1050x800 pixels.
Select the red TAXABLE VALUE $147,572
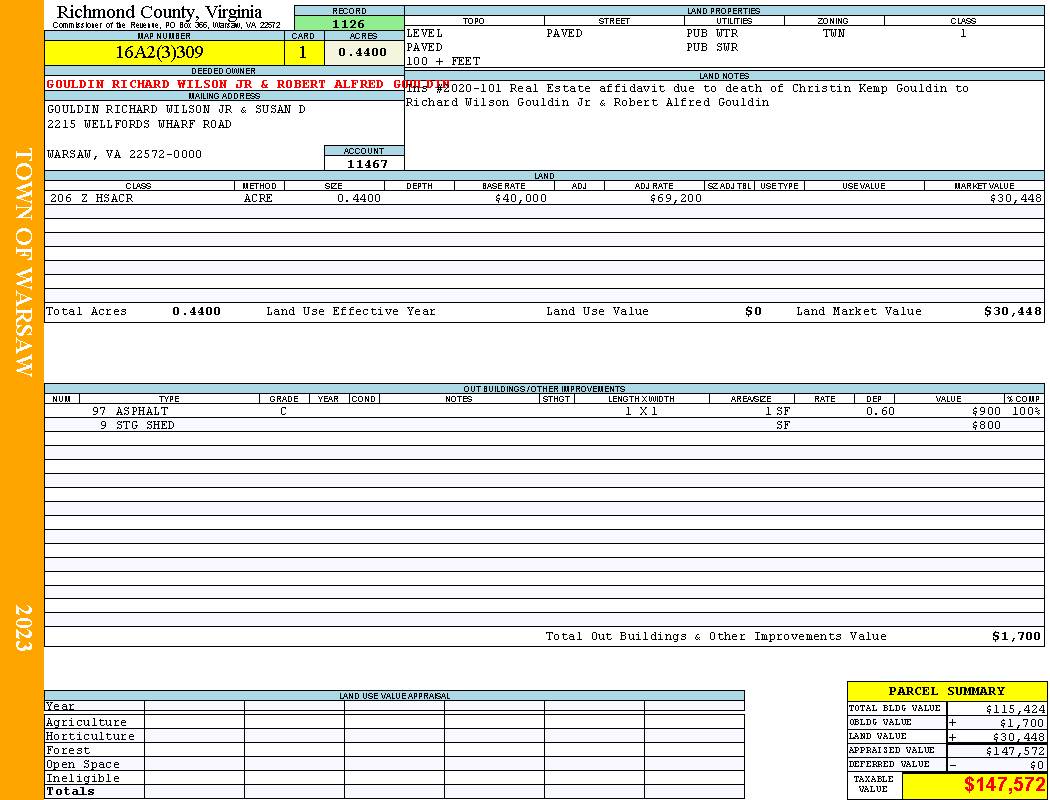[1004, 785]
